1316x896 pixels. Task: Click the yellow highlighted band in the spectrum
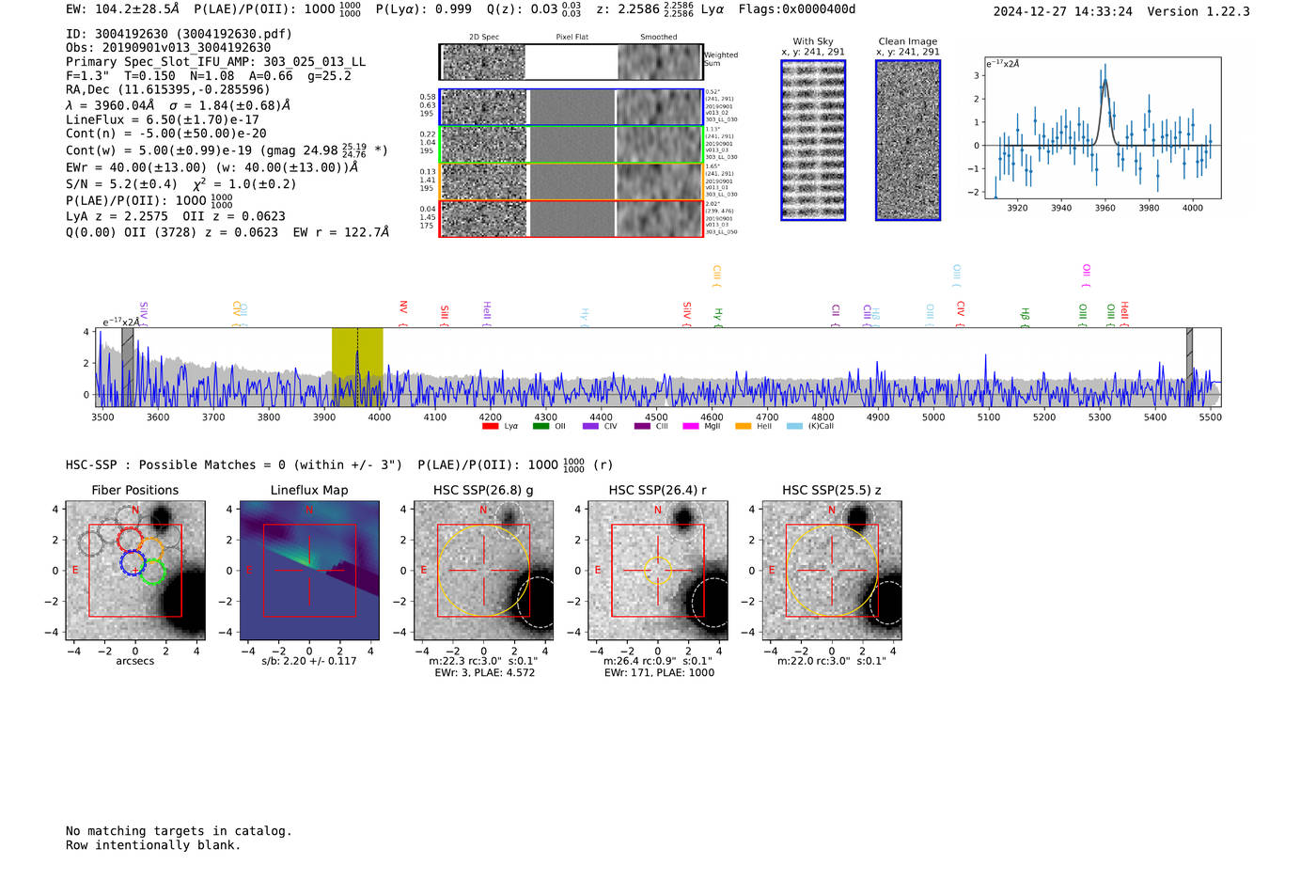357,367
